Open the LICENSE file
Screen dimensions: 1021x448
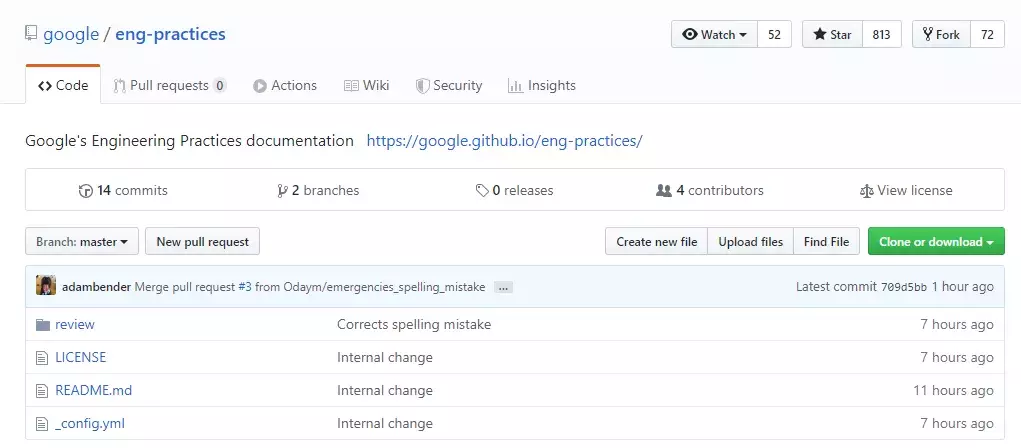[81, 357]
